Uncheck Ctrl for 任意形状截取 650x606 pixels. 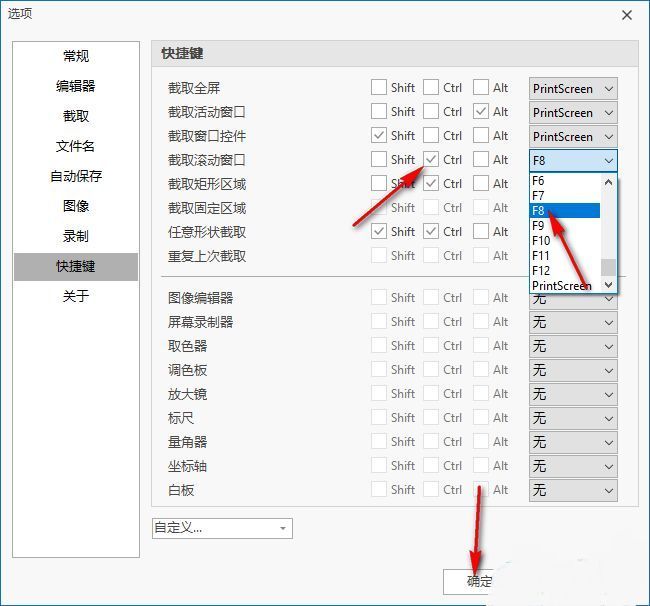pyautogui.click(x=431, y=232)
